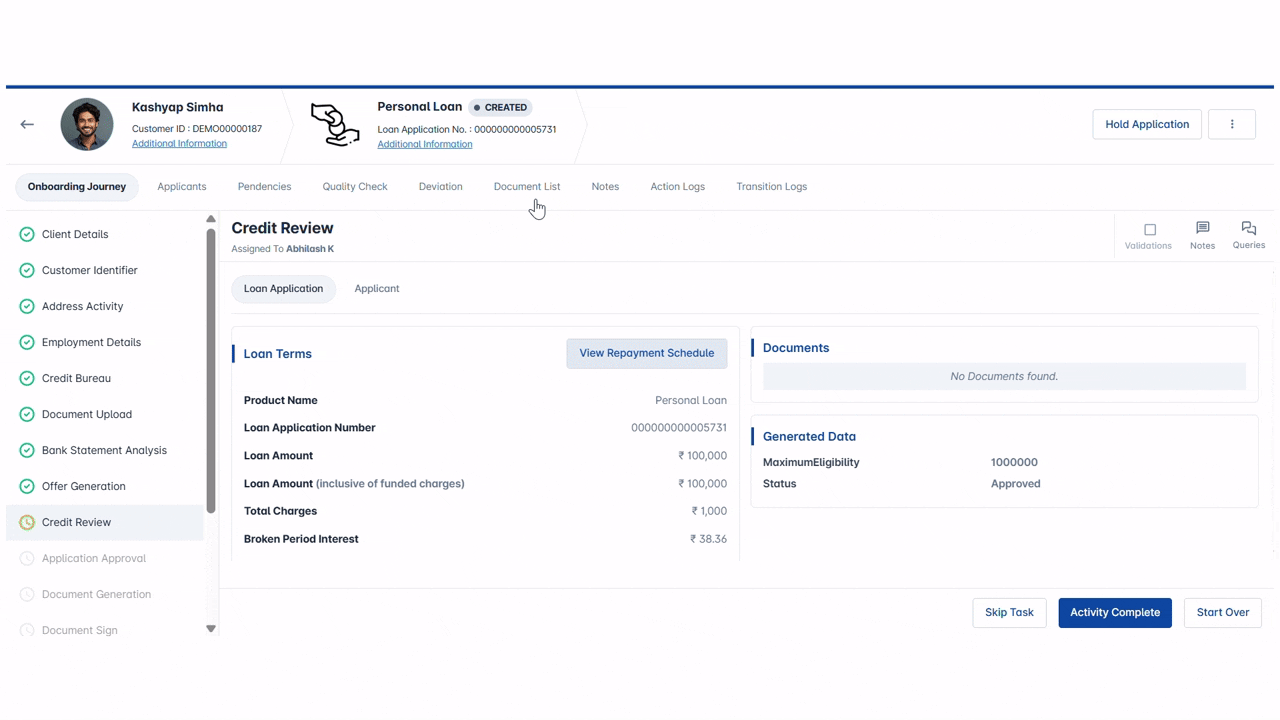Switch to the Applicant sub-tab

(377, 288)
